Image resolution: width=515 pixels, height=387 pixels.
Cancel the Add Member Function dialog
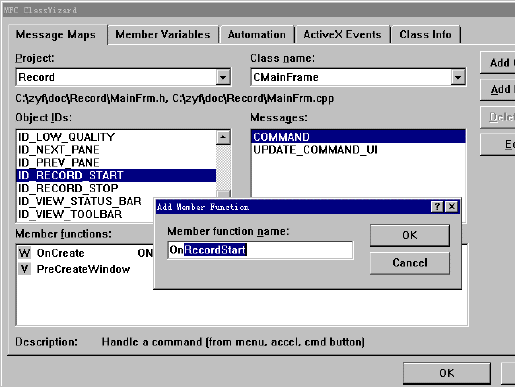pos(410,263)
